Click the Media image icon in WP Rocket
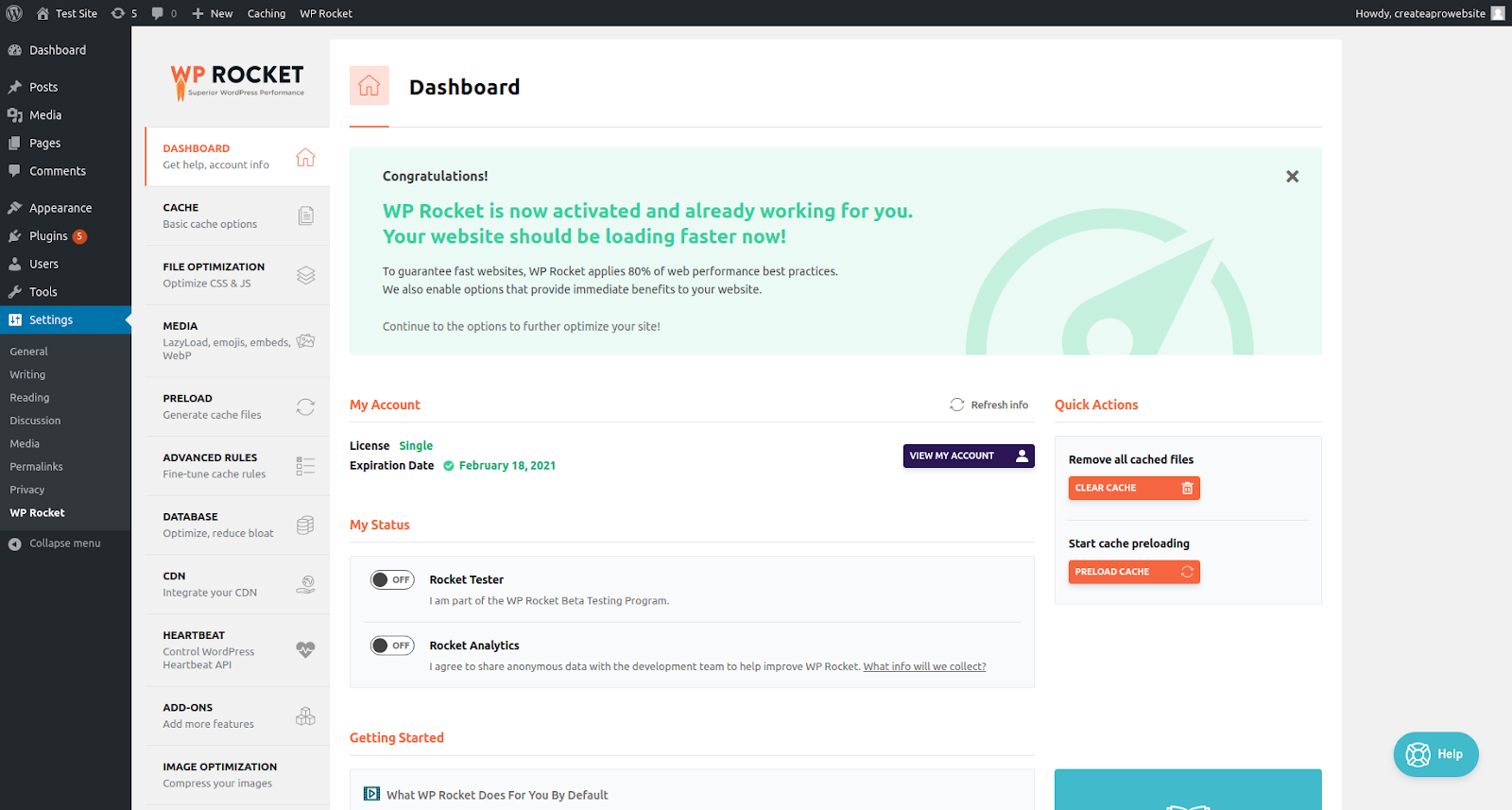1512x810 pixels. coord(305,341)
